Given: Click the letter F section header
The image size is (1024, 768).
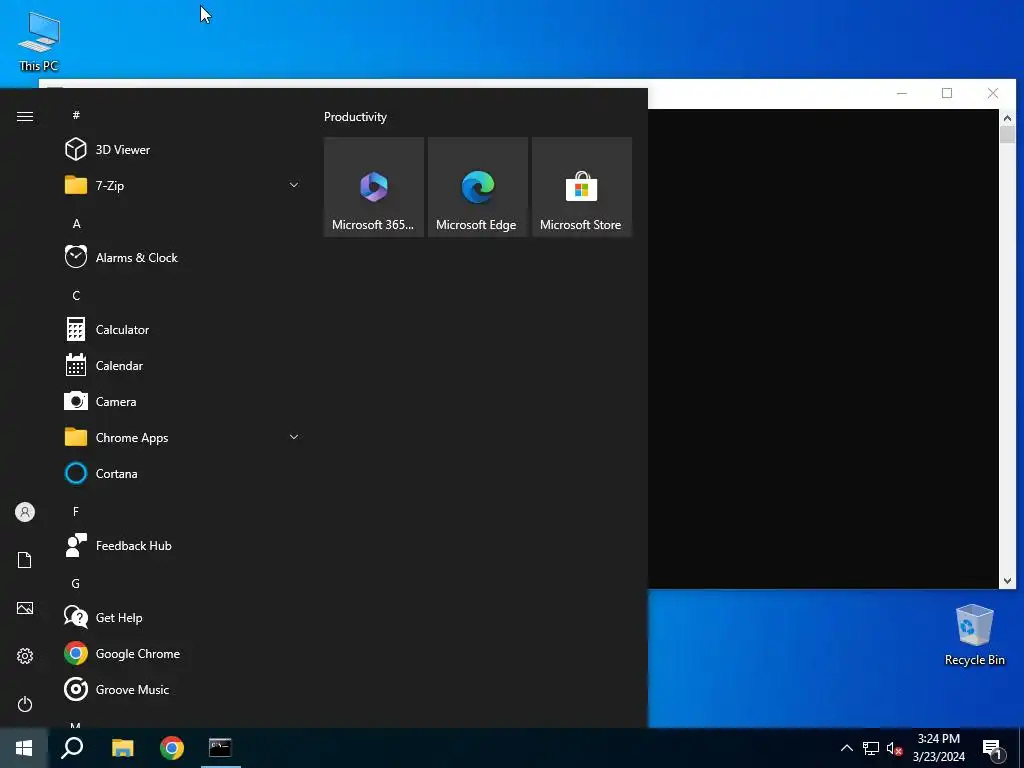Looking at the screenshot, I should point(76,511).
